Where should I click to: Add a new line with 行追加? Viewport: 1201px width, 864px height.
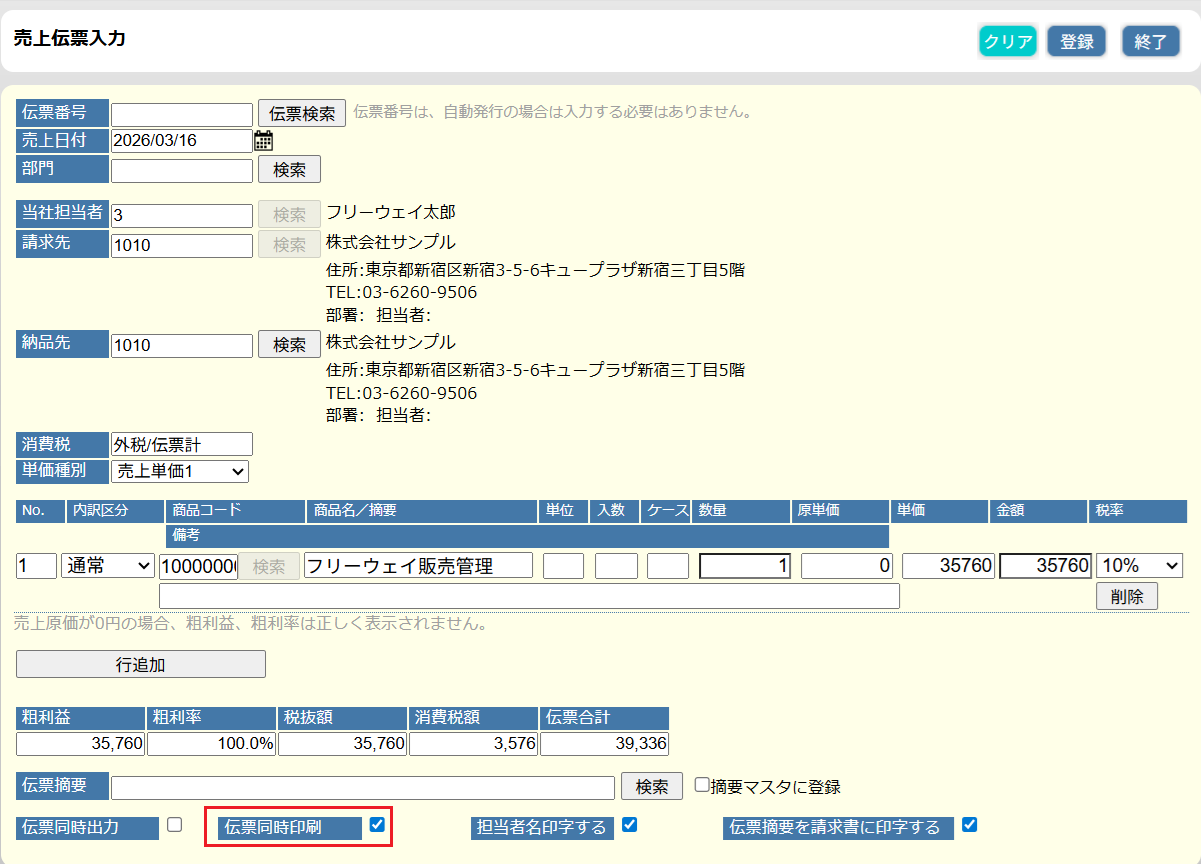(141, 665)
